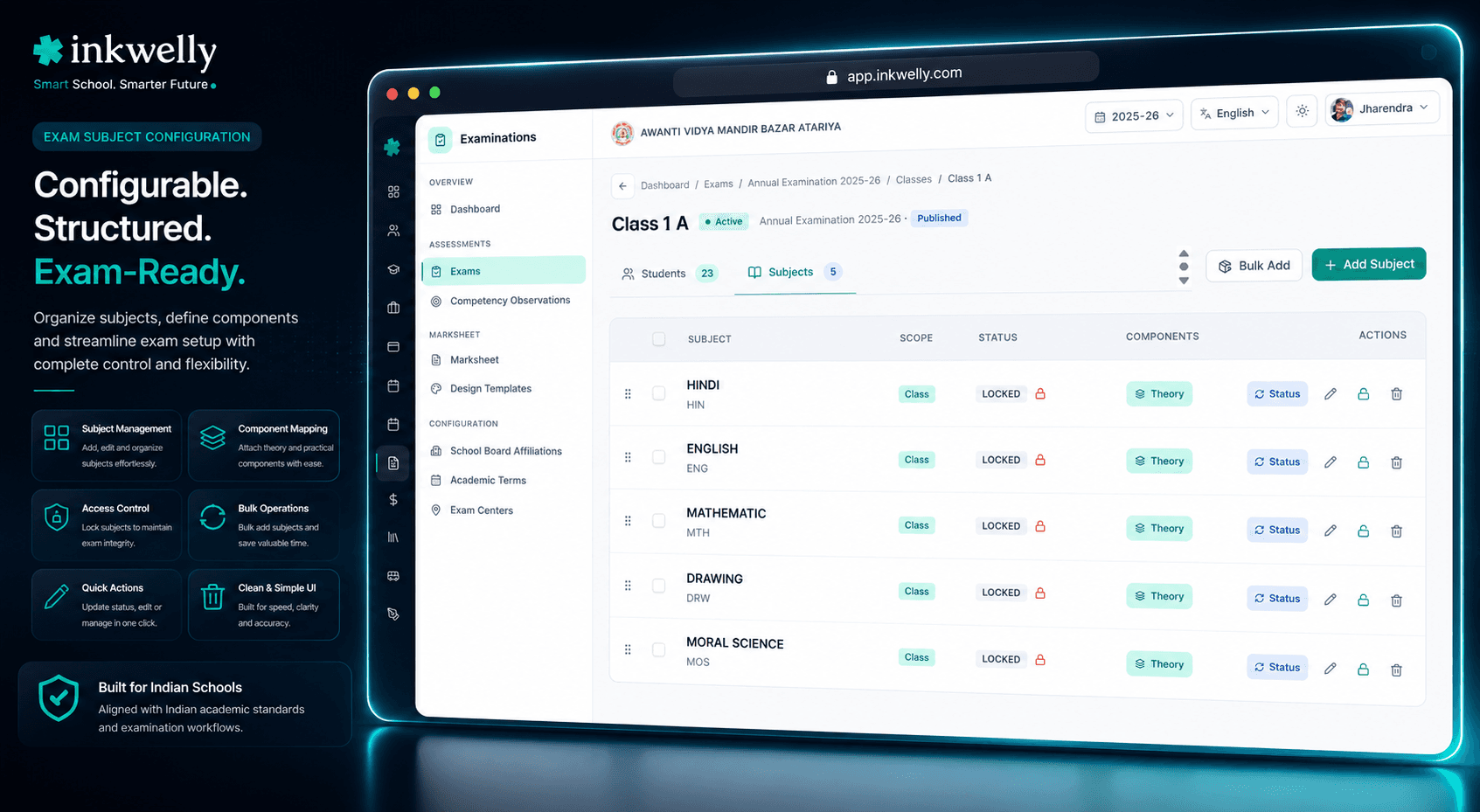Click the Add Subject button

1368,264
